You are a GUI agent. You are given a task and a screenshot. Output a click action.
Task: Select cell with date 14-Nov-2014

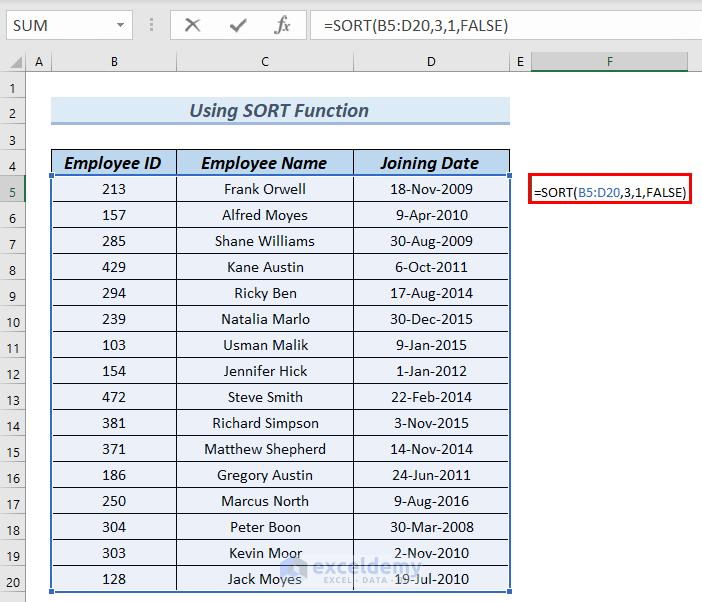(x=431, y=448)
